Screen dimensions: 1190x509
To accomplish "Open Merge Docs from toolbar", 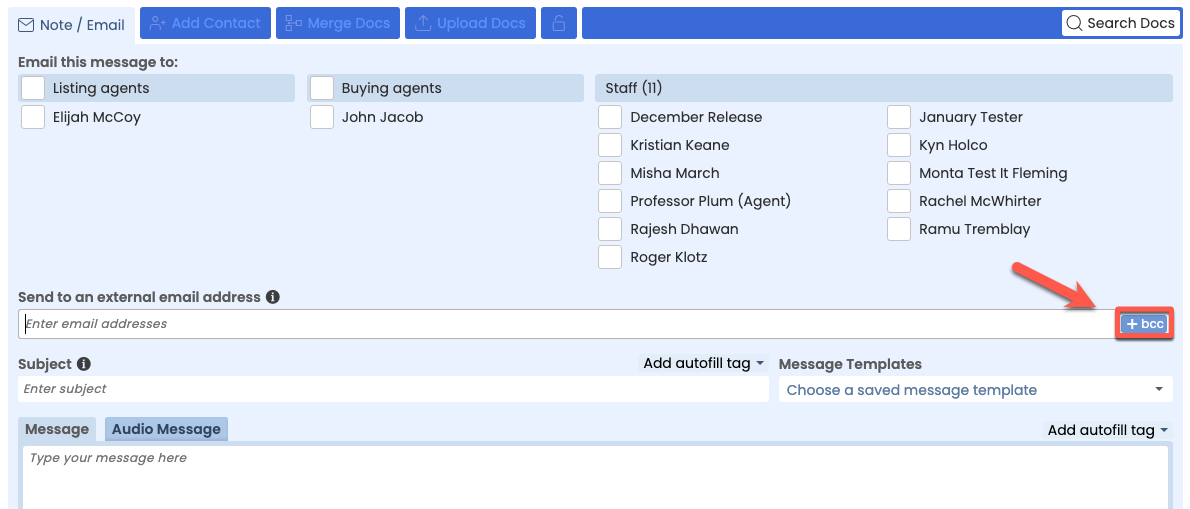I will point(338,23).
